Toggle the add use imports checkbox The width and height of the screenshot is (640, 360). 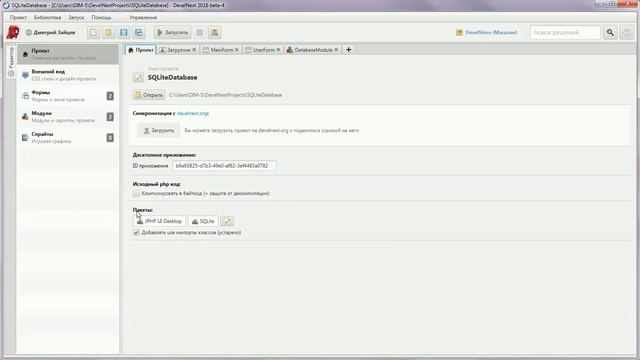[136, 233]
